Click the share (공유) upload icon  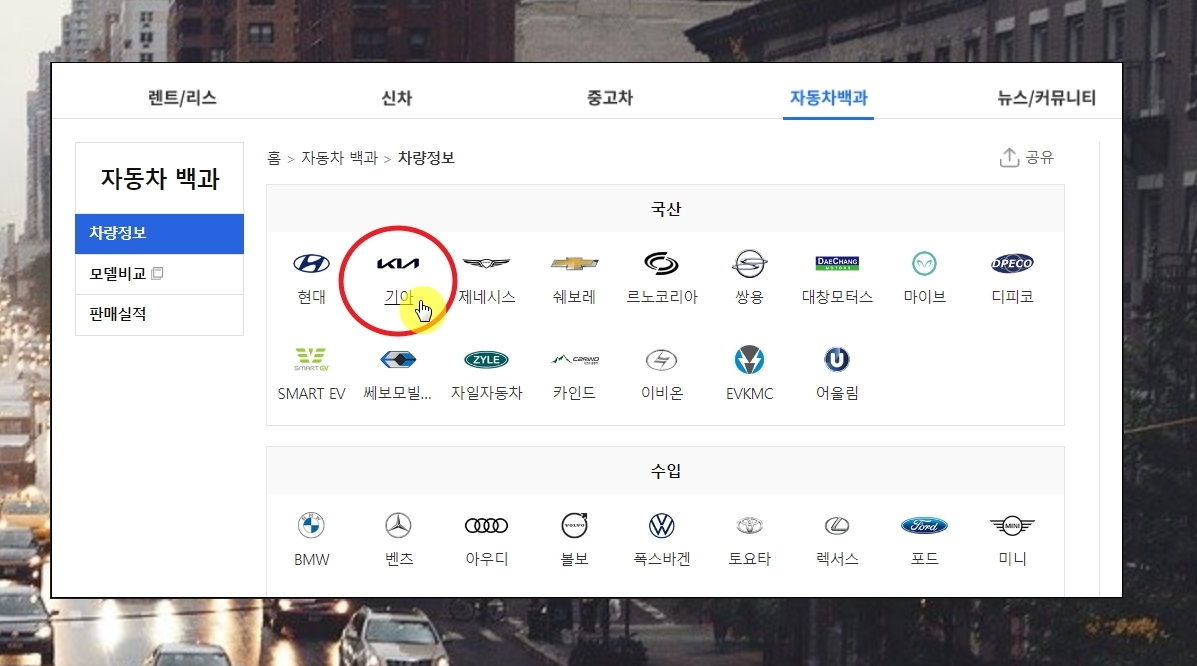(1009, 157)
